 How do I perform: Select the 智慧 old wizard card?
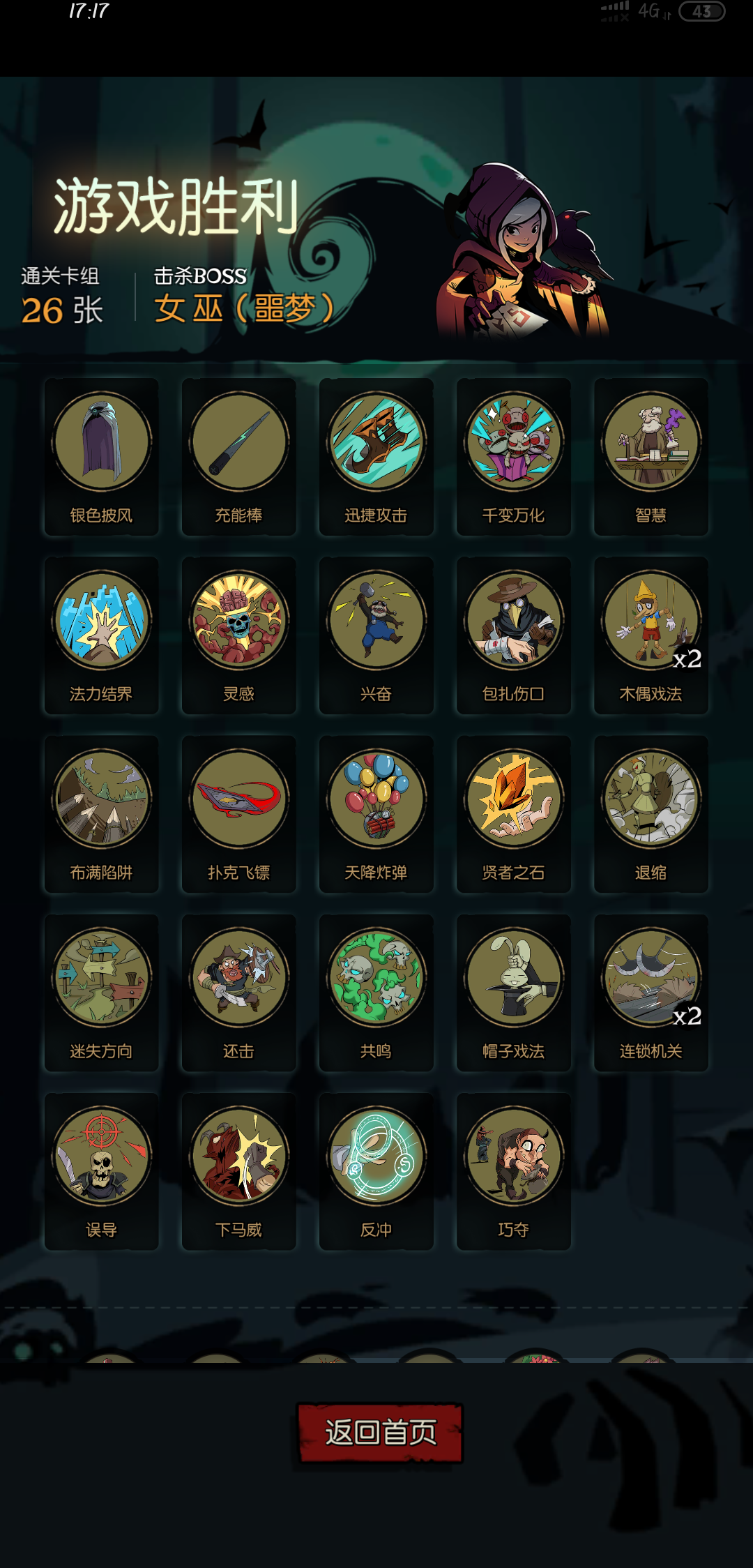pos(651,457)
